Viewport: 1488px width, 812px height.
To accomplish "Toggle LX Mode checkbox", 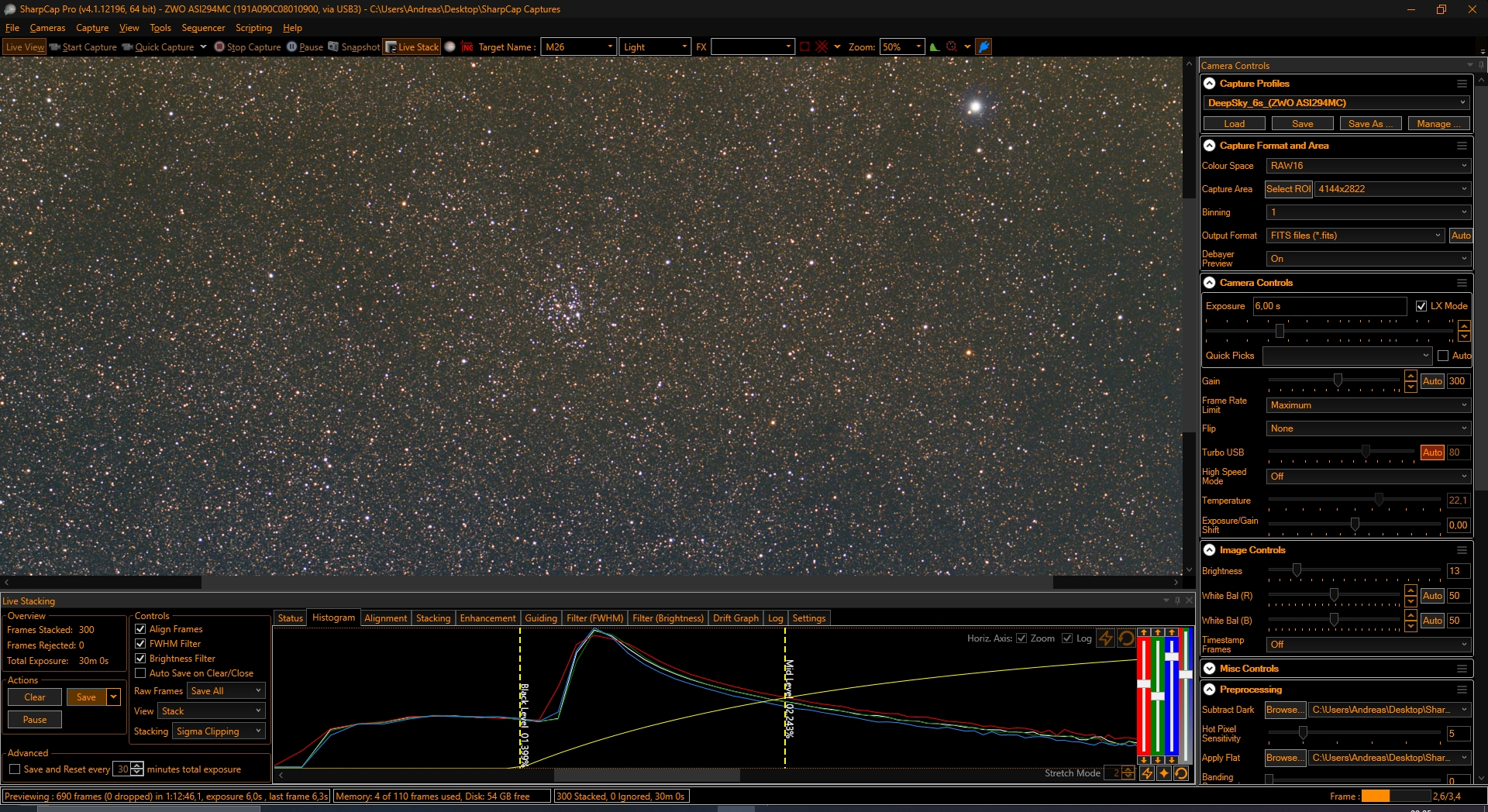I will (1421, 306).
